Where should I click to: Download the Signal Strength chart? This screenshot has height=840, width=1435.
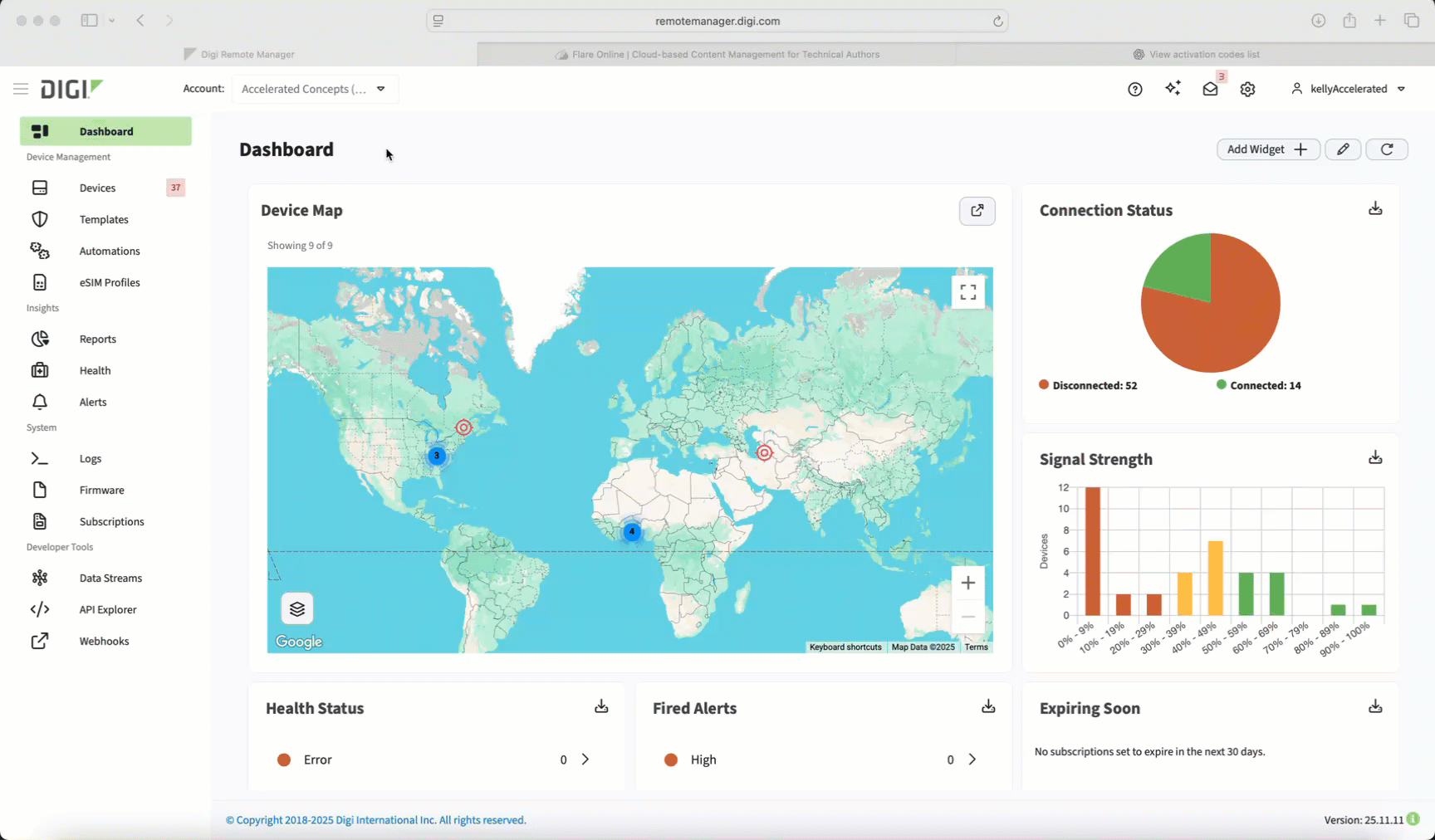pos(1375,458)
